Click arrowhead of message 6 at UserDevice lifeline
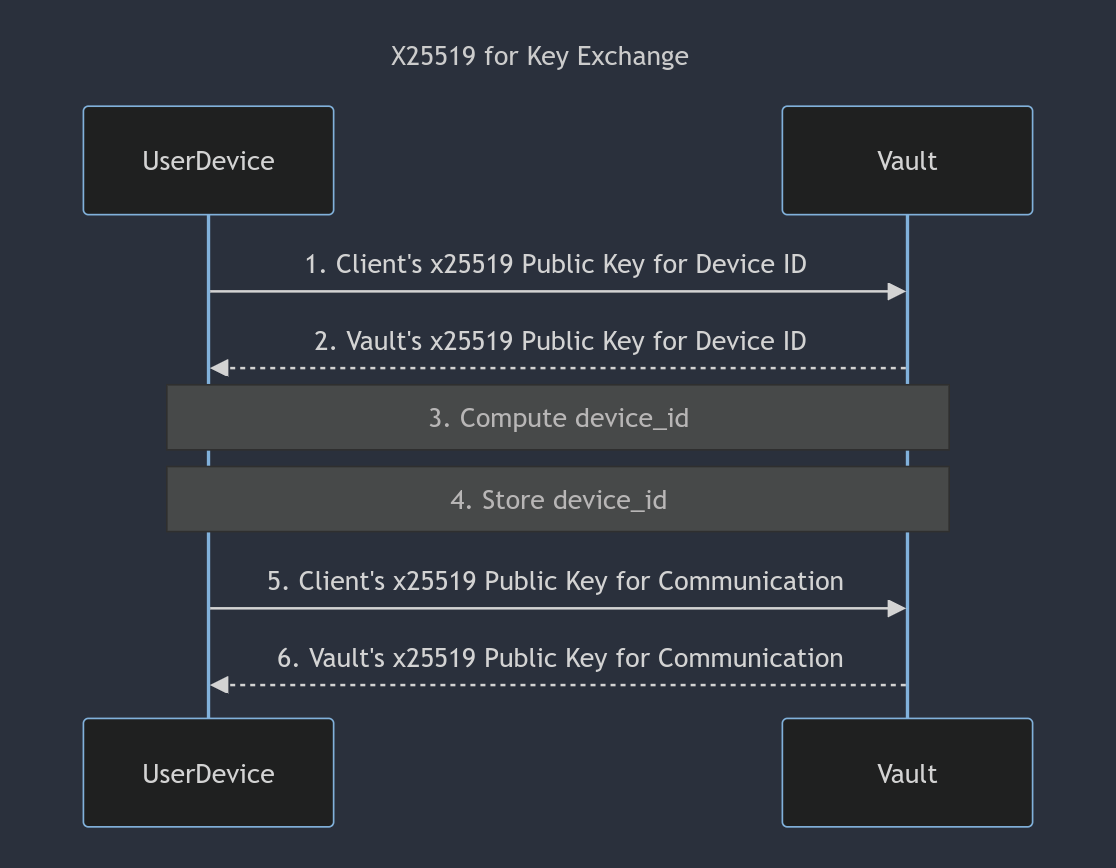 pos(219,685)
